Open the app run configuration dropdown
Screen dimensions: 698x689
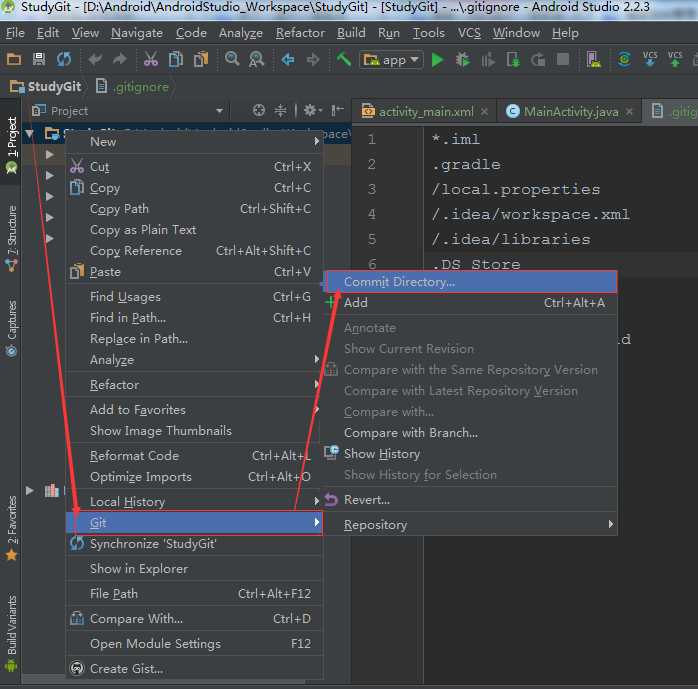coord(391,60)
